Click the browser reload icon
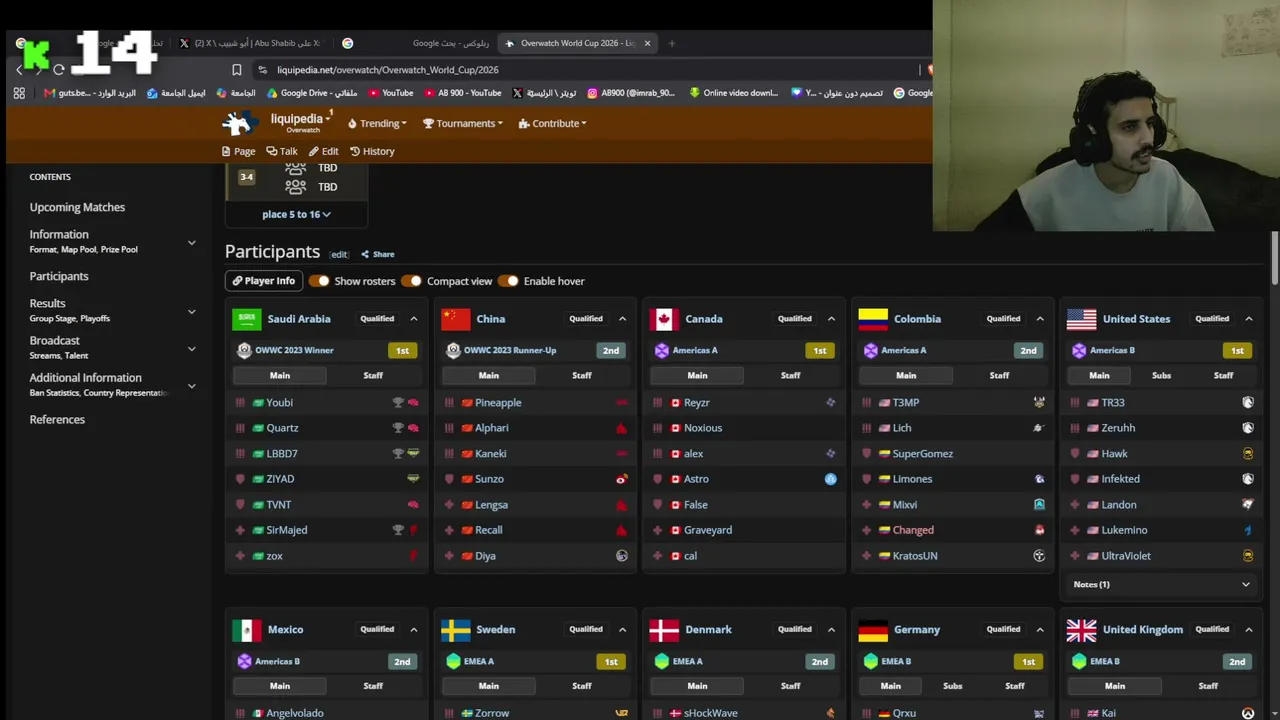Viewport: 1280px width, 720px height. coord(59,70)
